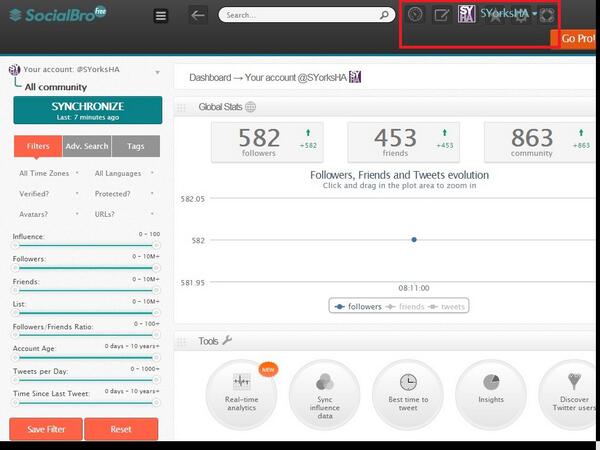600x450 pixels.
Task: Click the search magnifier icon
Action: [384, 15]
